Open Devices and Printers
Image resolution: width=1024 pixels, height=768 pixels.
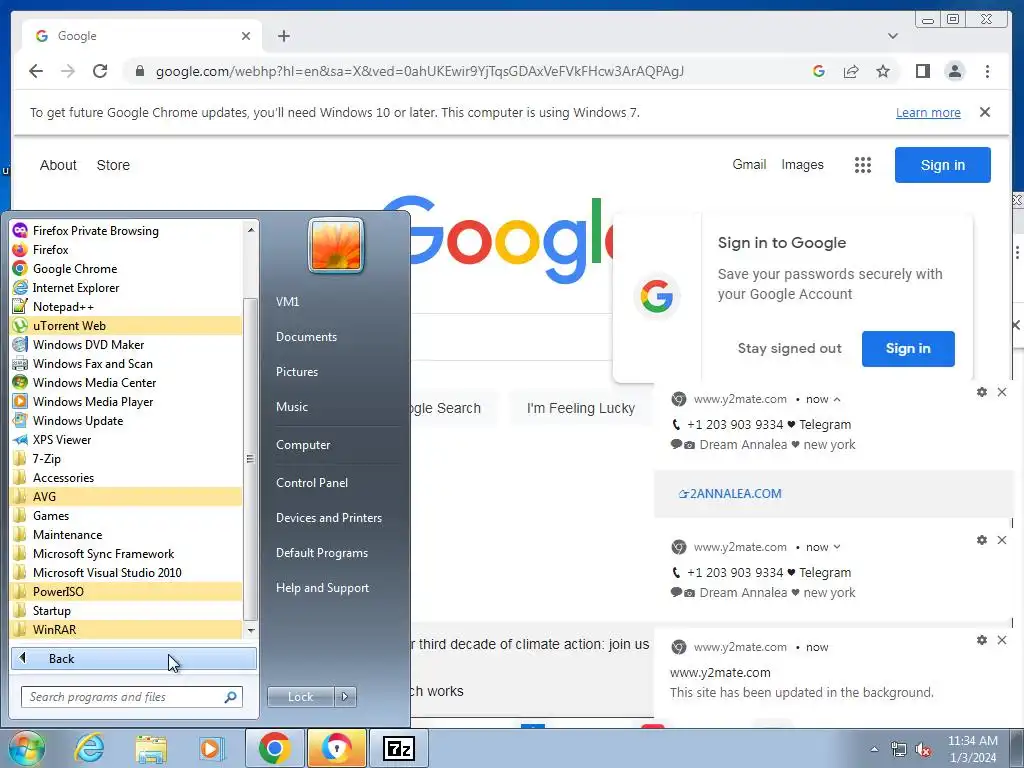click(328, 518)
